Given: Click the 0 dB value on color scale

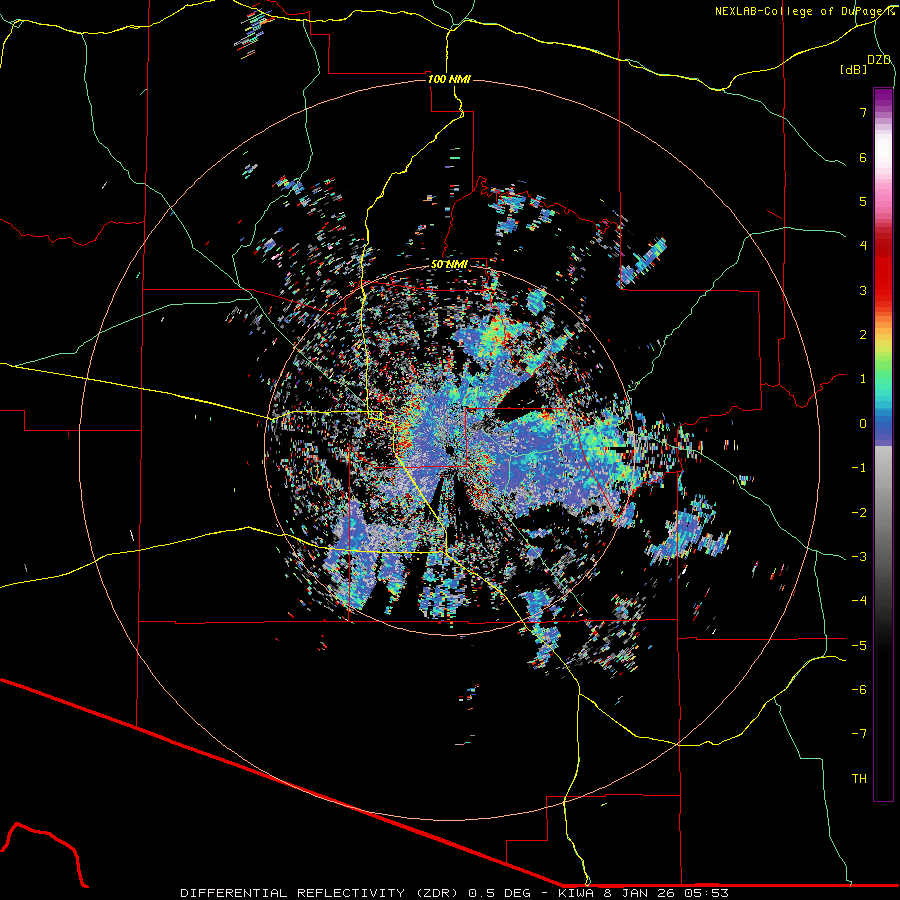Looking at the screenshot, I should tap(863, 424).
